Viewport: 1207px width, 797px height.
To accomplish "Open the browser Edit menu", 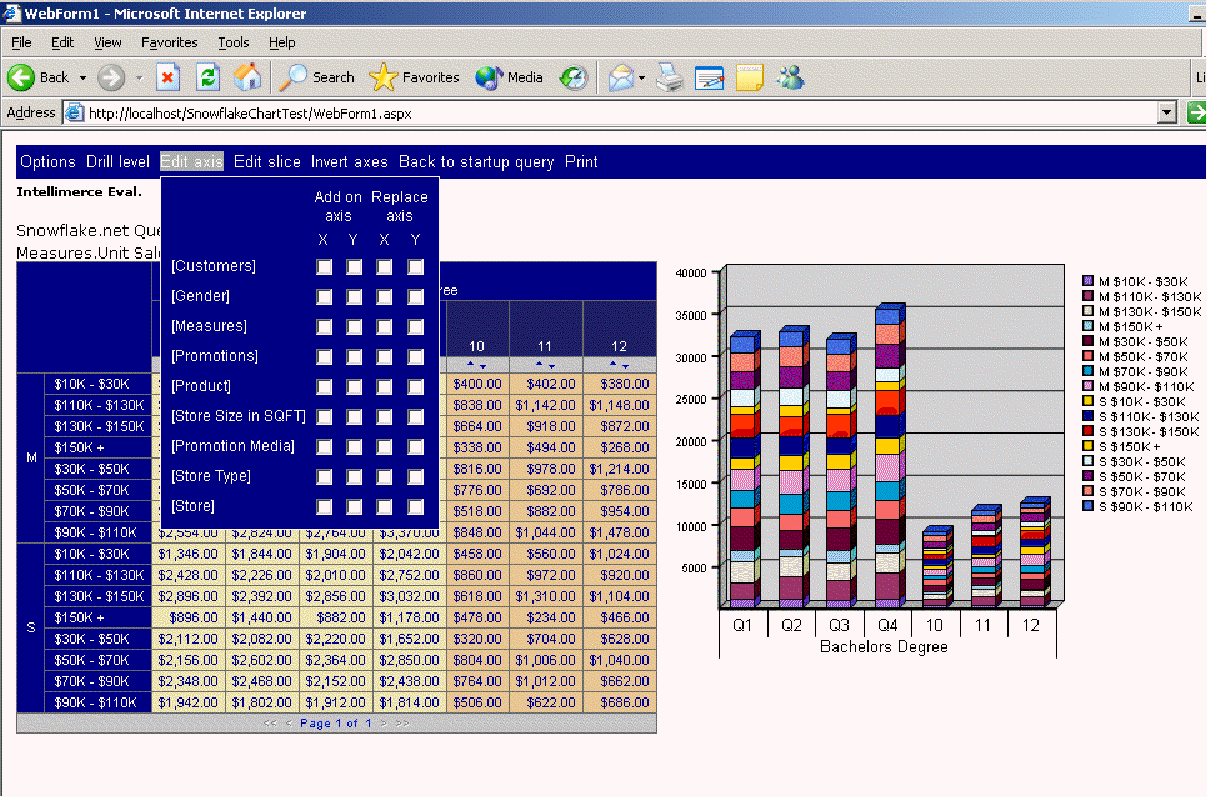I will coord(63,42).
